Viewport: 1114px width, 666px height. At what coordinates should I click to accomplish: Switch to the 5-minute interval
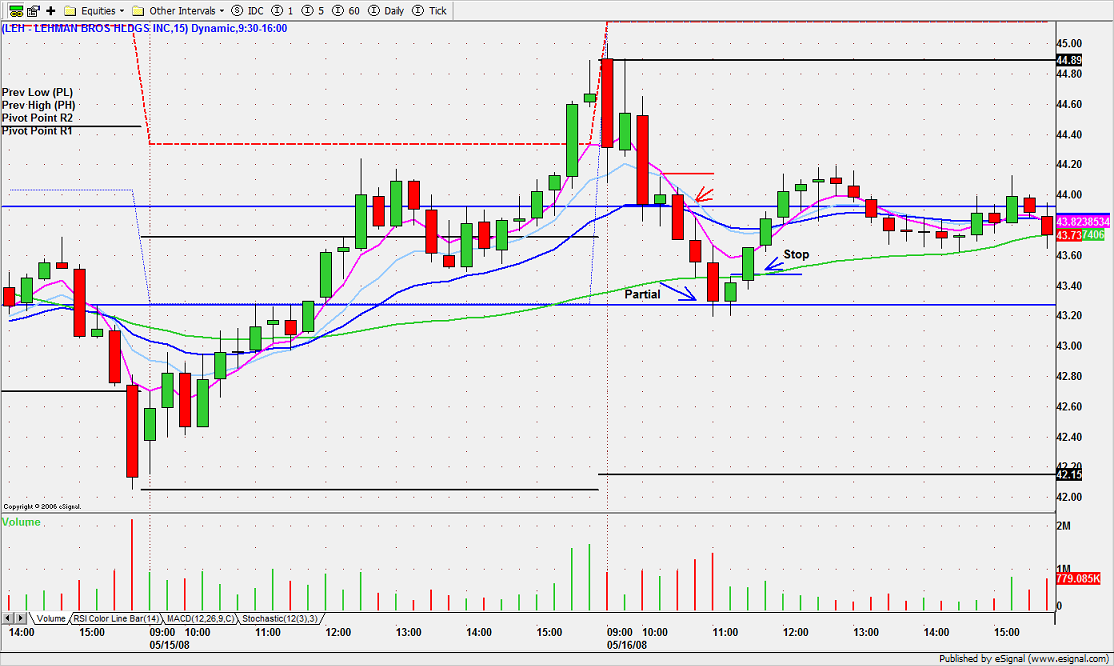[313, 11]
